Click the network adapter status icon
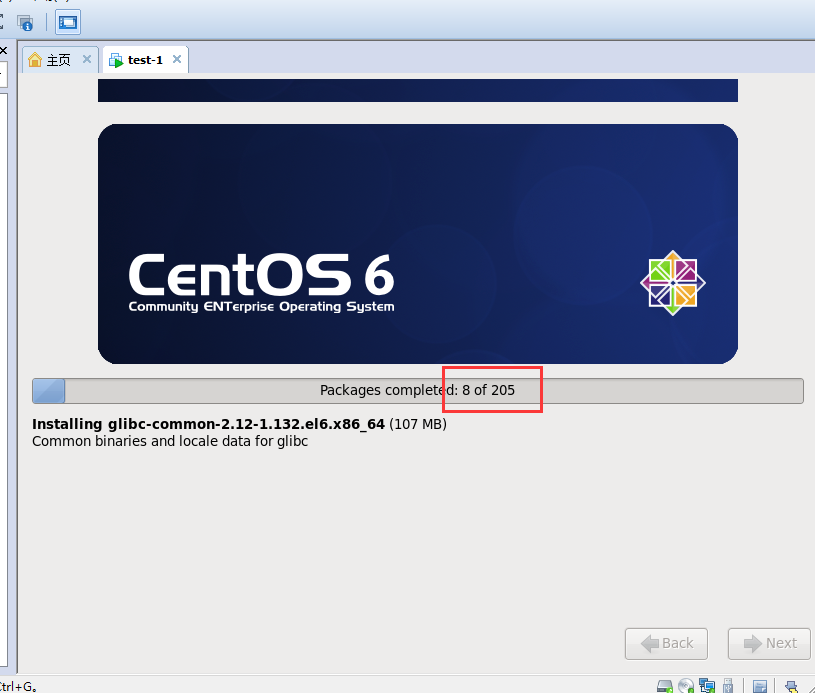 (707, 686)
